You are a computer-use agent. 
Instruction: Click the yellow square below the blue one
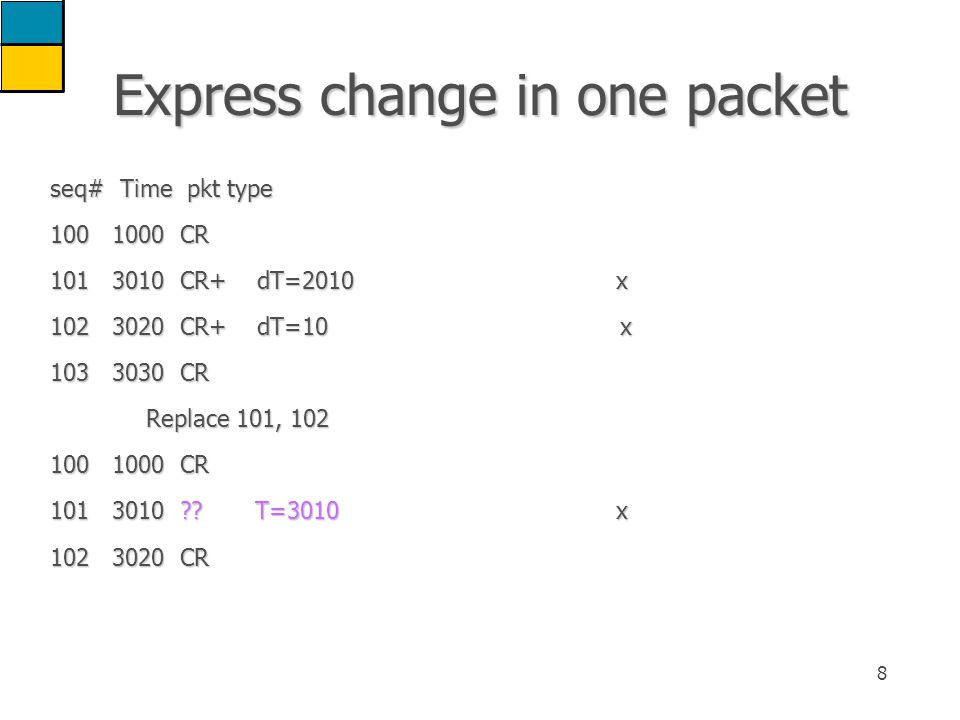(x=32, y=69)
